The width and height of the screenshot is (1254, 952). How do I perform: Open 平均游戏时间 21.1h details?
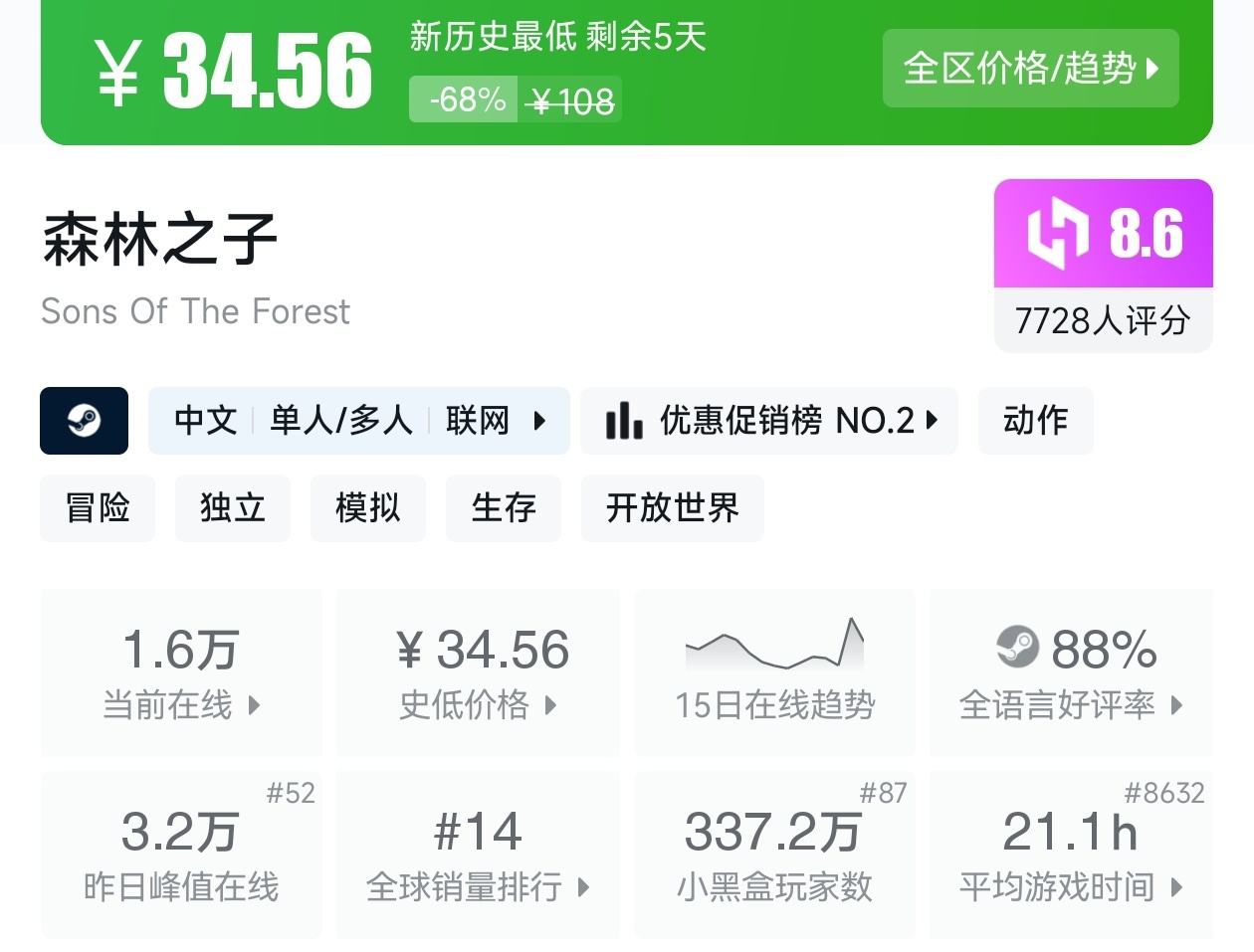(x=1071, y=855)
